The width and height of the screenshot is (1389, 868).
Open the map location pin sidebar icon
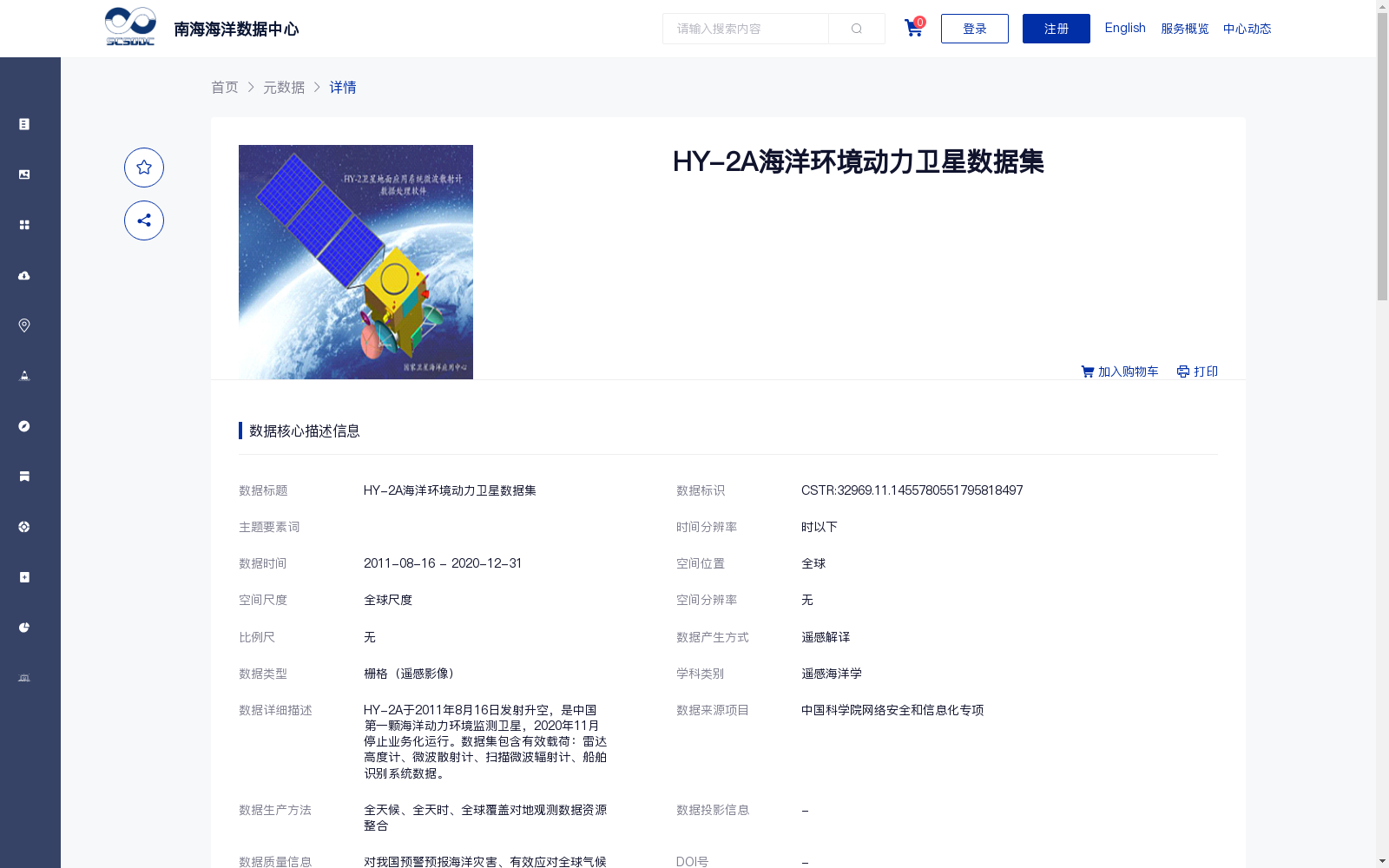pos(24,325)
